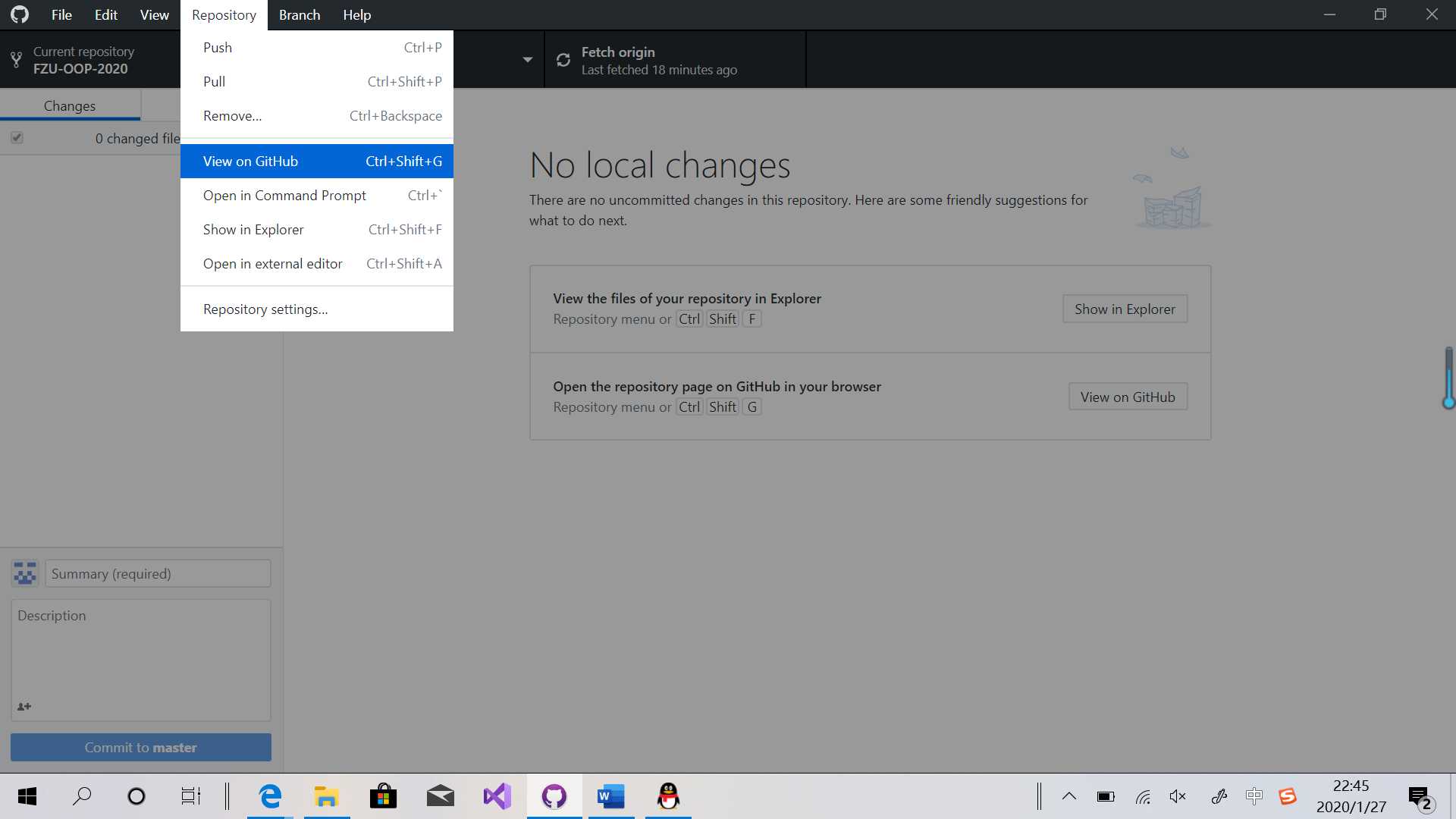Open QQ penguin app from taskbar
This screenshot has width=1456, height=819.
coord(668,796)
